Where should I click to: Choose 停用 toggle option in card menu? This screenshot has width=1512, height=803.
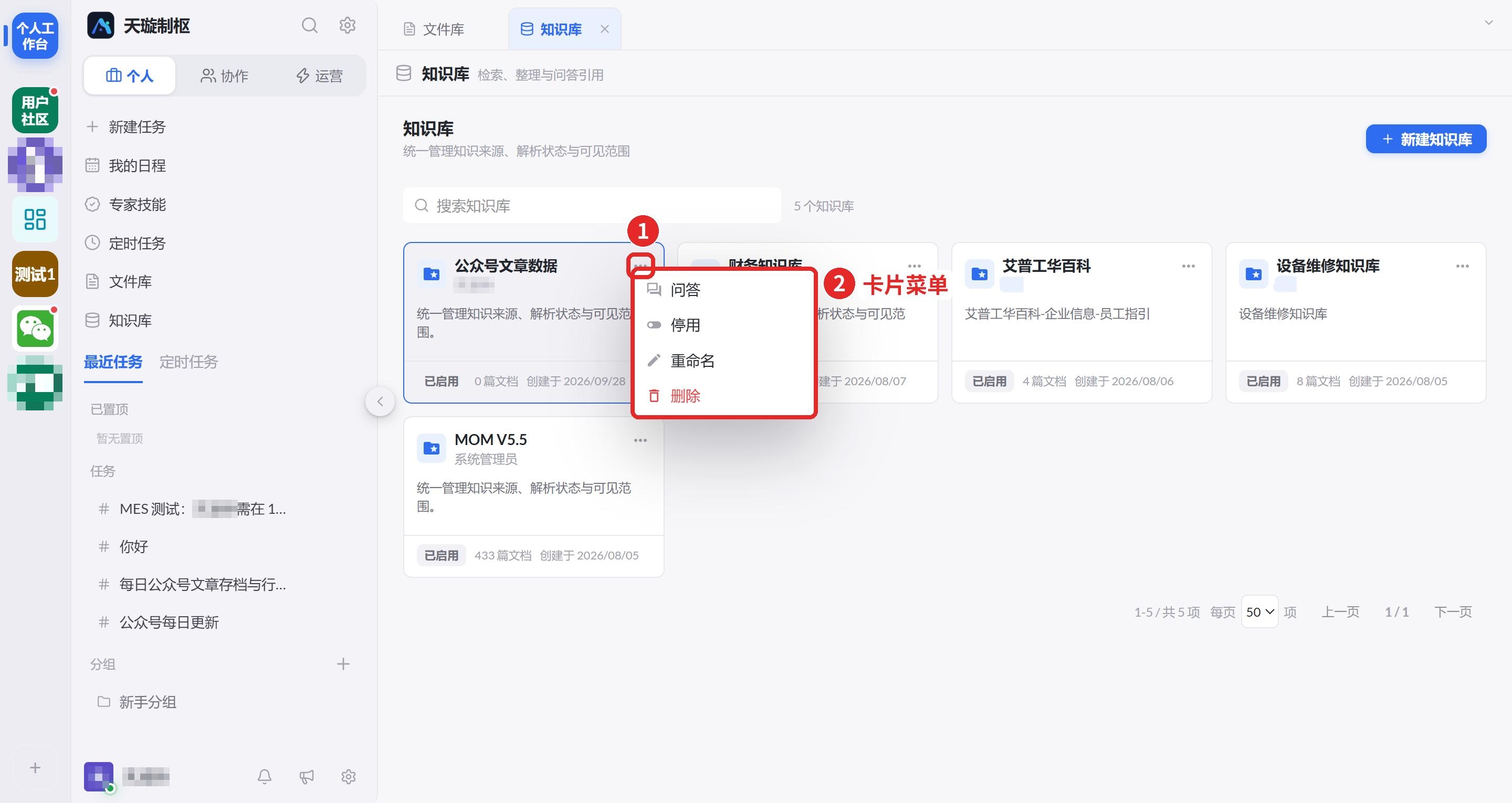[724, 325]
